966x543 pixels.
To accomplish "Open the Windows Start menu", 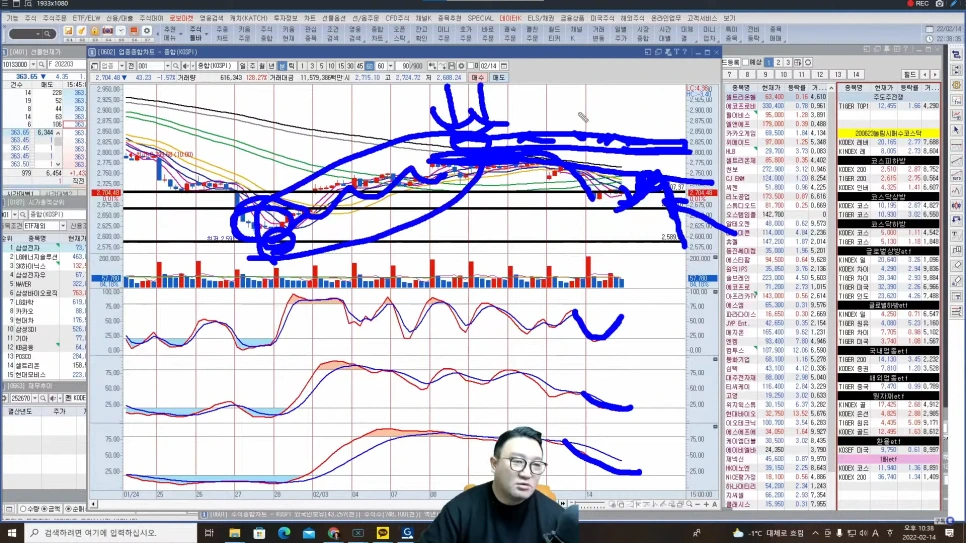I will pyautogui.click(x=12, y=533).
